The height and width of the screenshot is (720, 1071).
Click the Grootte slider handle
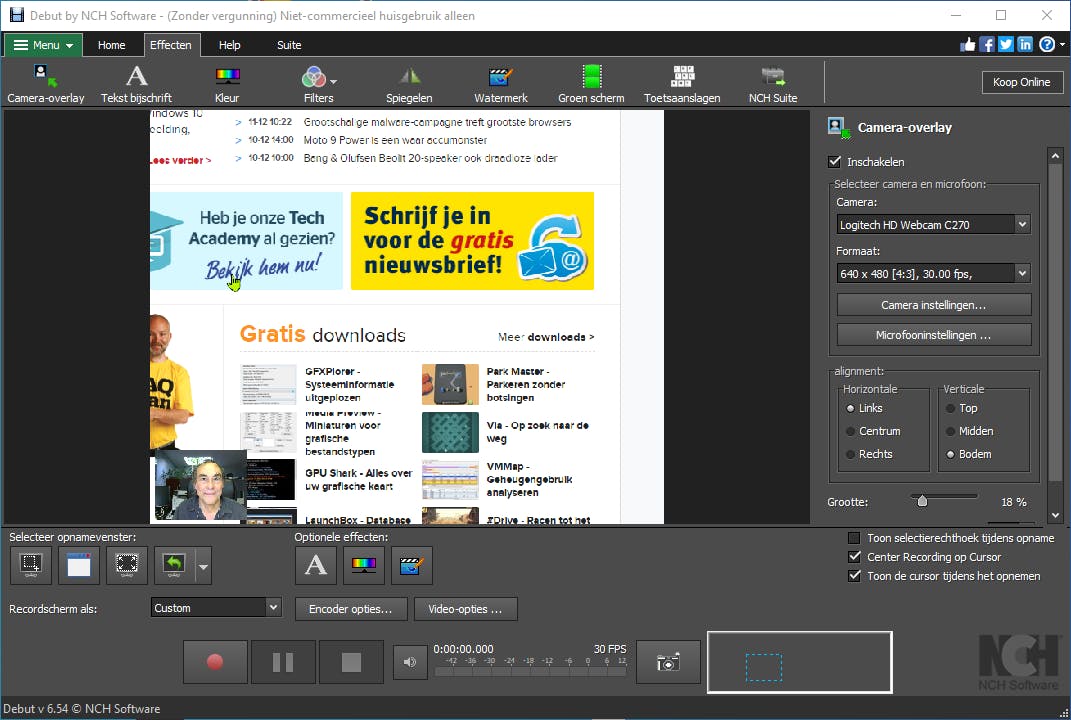tap(922, 501)
